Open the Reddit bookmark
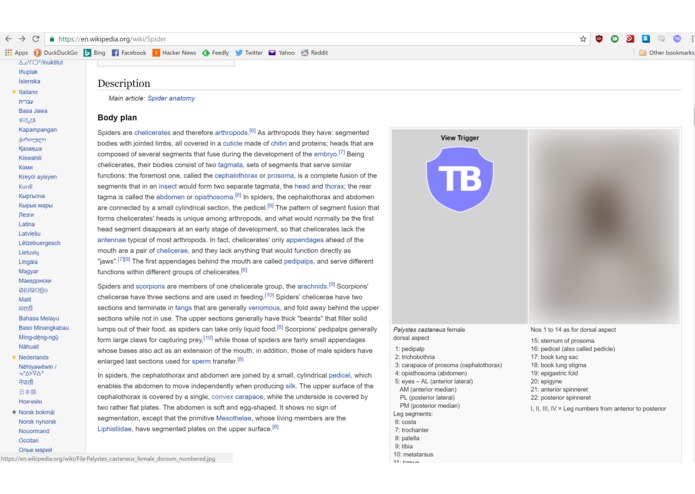Viewport: 695px width, 494px height. coord(315,53)
